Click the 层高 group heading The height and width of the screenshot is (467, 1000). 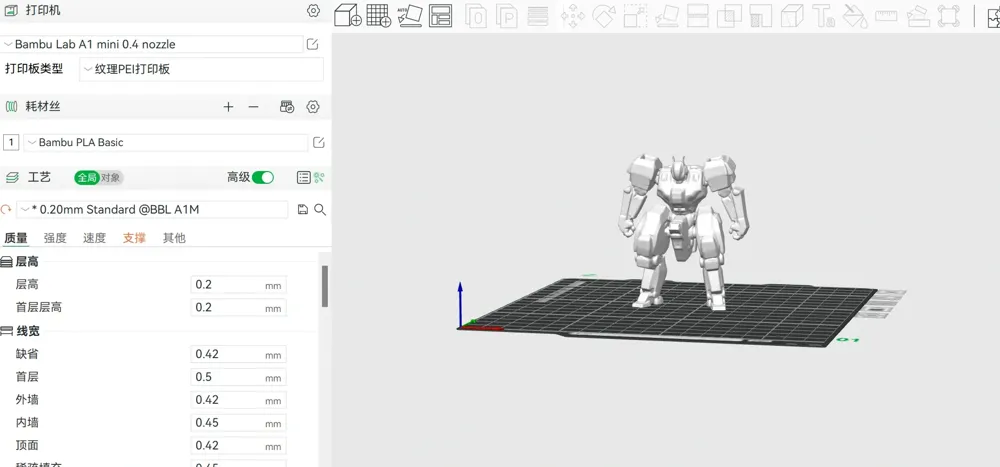27,262
